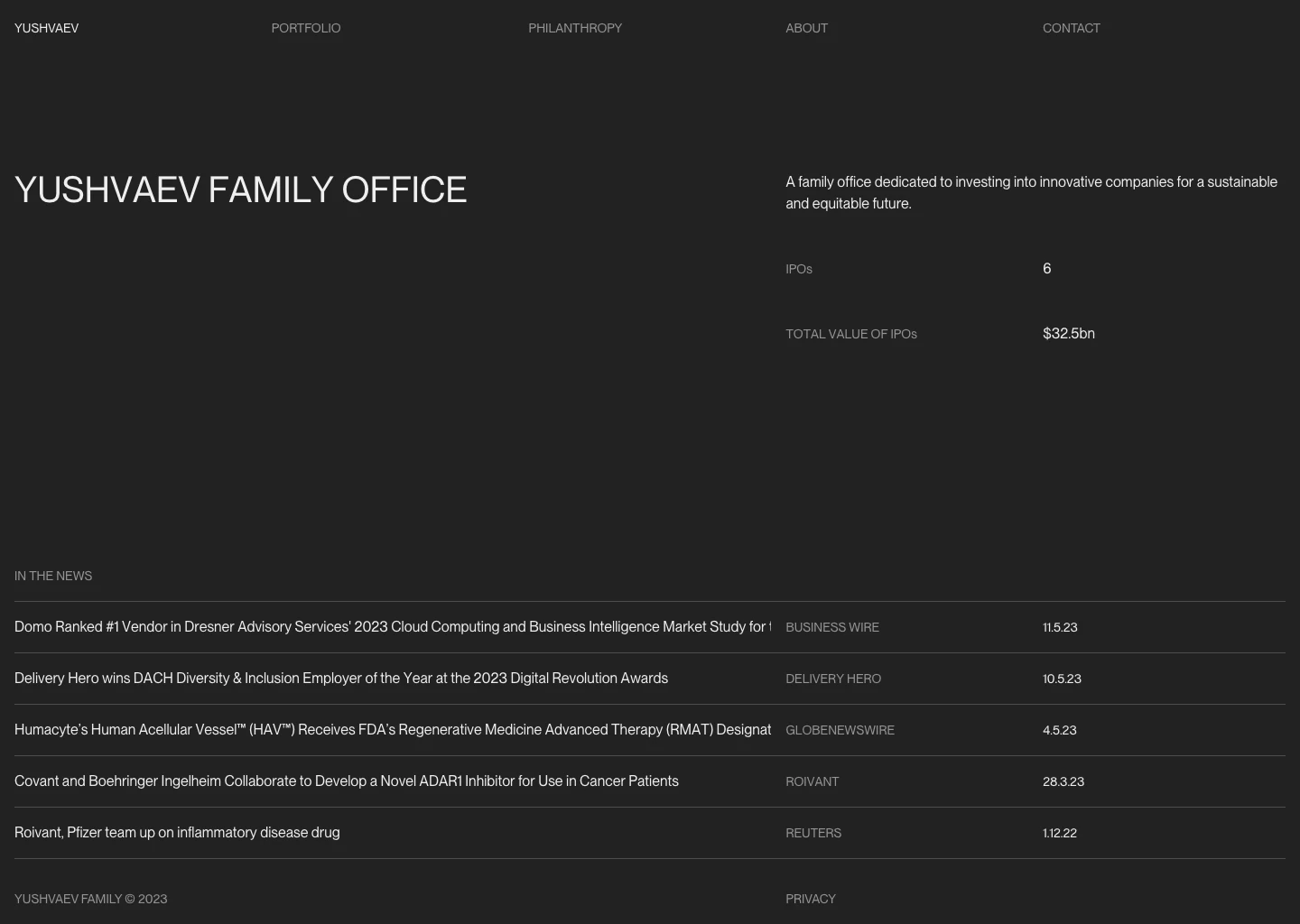
Task: Click the REUTERS source label
Action: (x=813, y=833)
